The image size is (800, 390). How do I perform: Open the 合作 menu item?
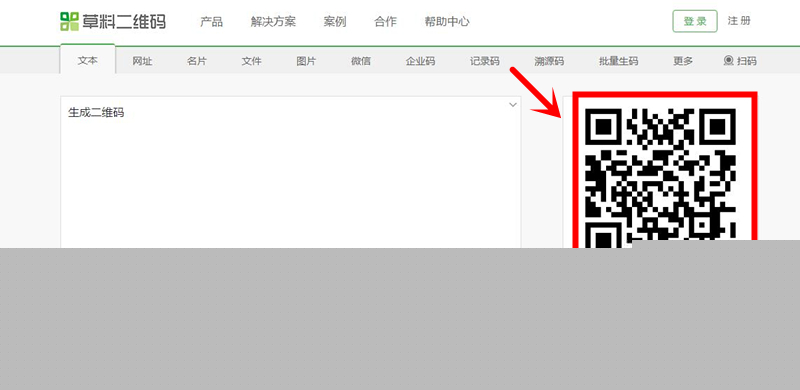click(x=385, y=21)
